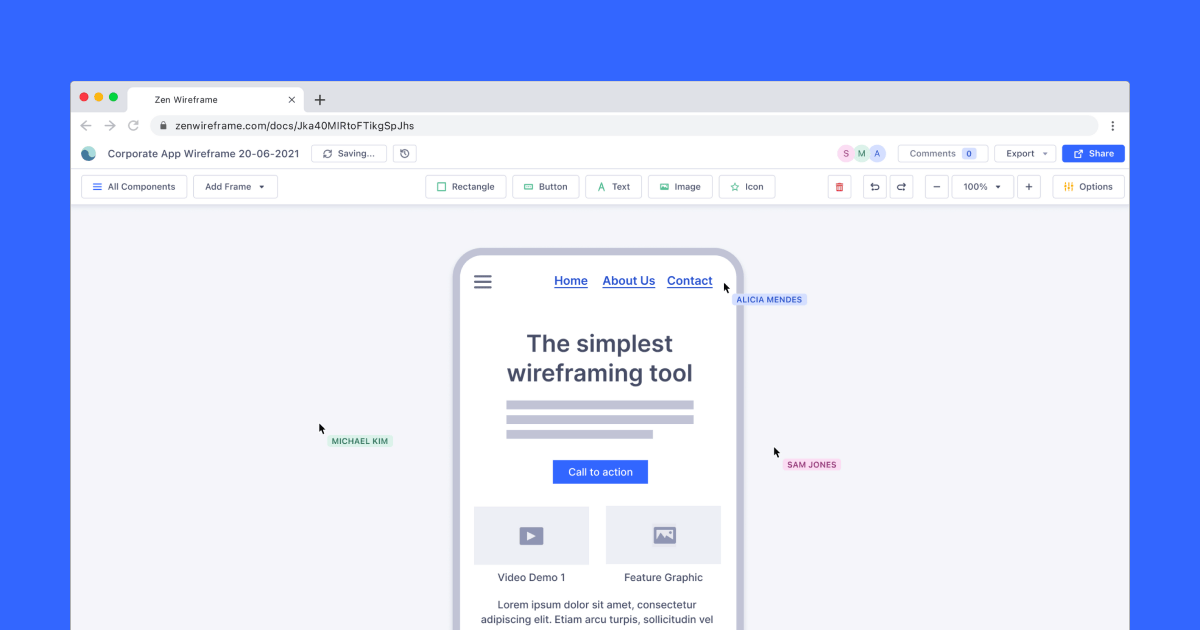Select the Video Demo 1 thumbnail
Image resolution: width=1200 pixels, height=630 pixels.
pyautogui.click(x=531, y=536)
